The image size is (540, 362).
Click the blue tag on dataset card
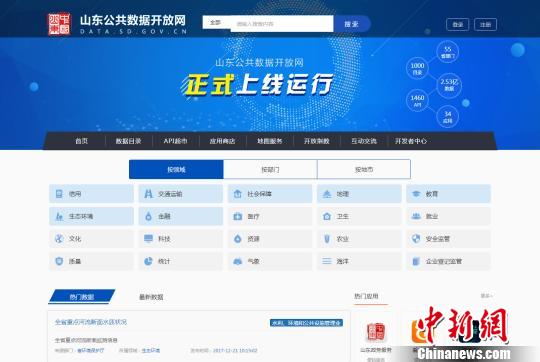coord(306,323)
